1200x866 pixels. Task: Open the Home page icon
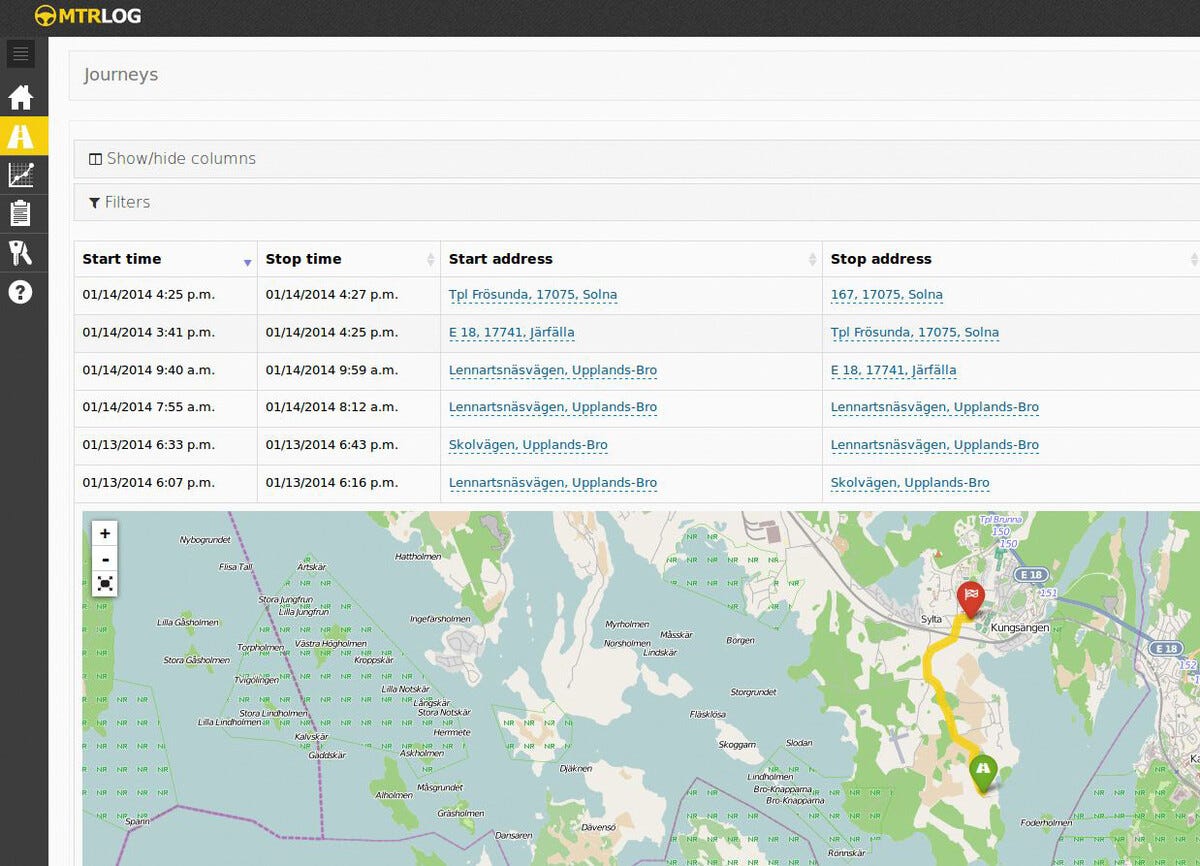pos(21,98)
